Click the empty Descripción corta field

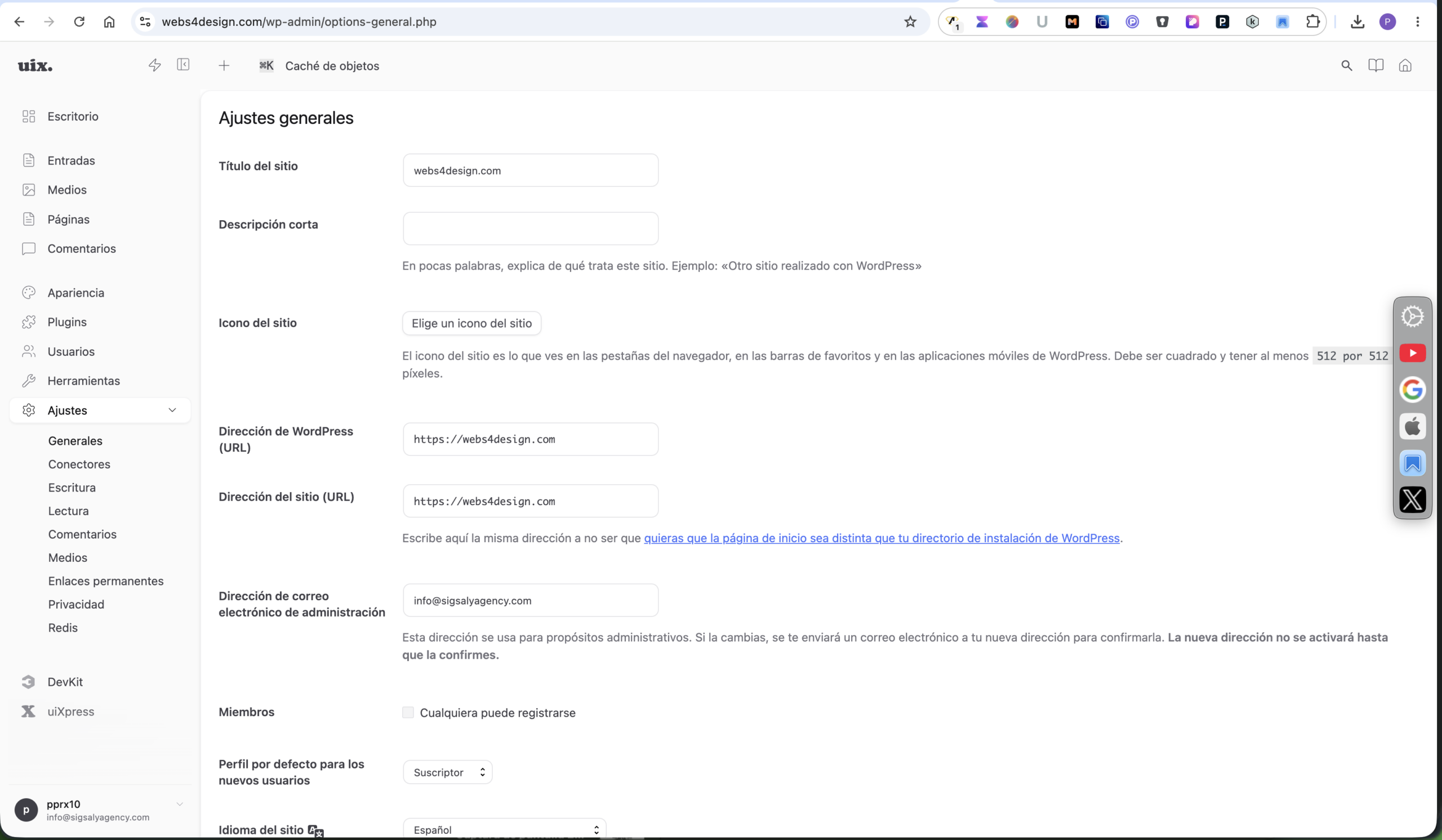(x=531, y=229)
